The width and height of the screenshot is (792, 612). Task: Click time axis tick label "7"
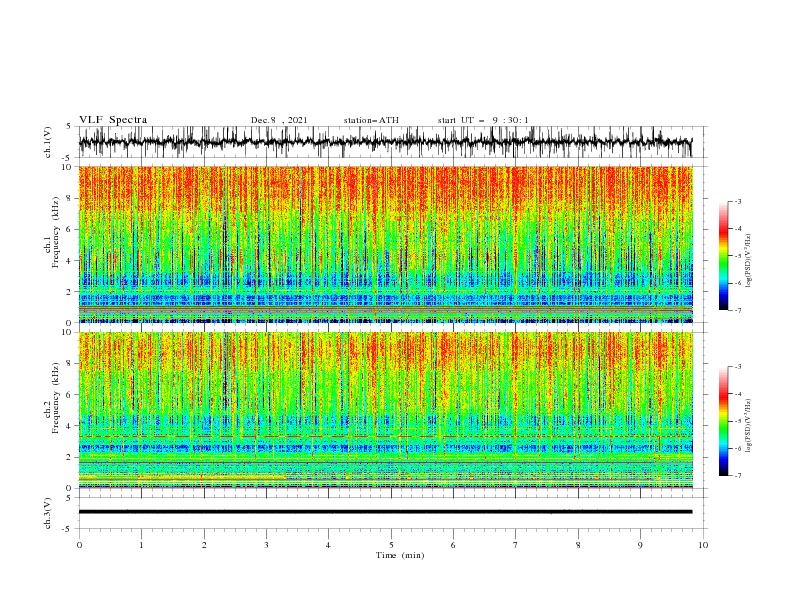[x=516, y=545]
